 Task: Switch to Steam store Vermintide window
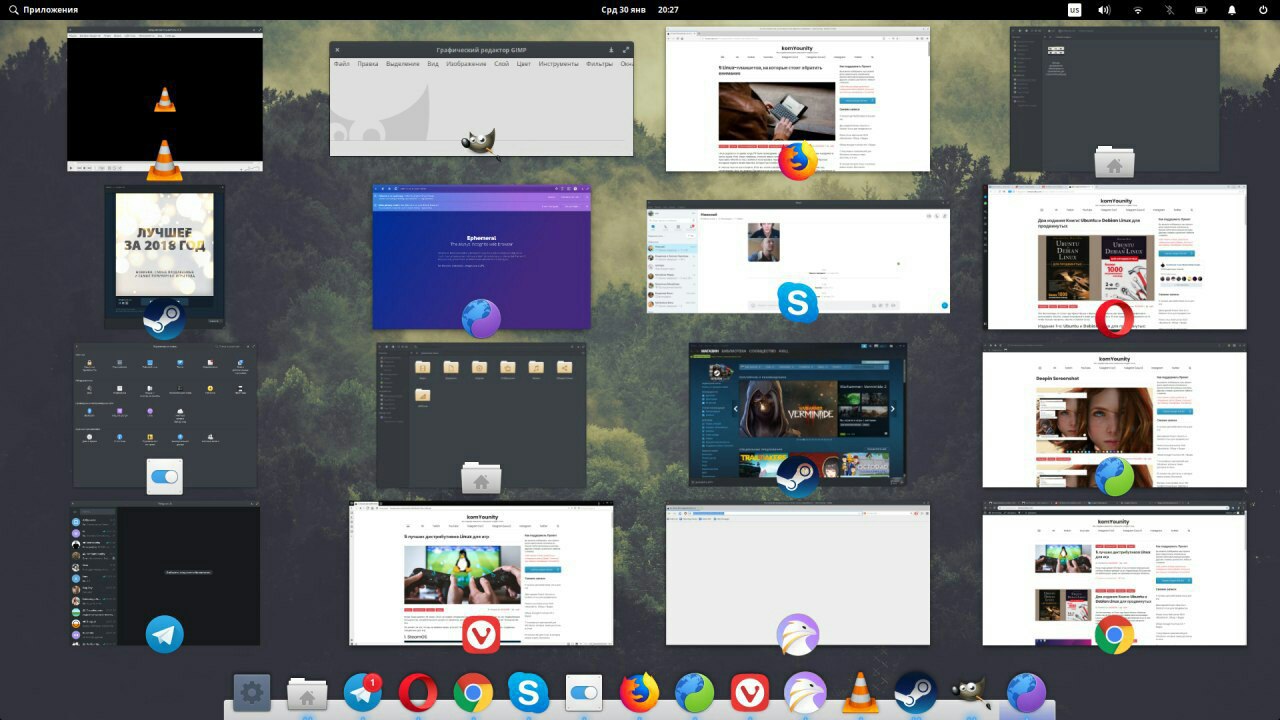[798, 415]
